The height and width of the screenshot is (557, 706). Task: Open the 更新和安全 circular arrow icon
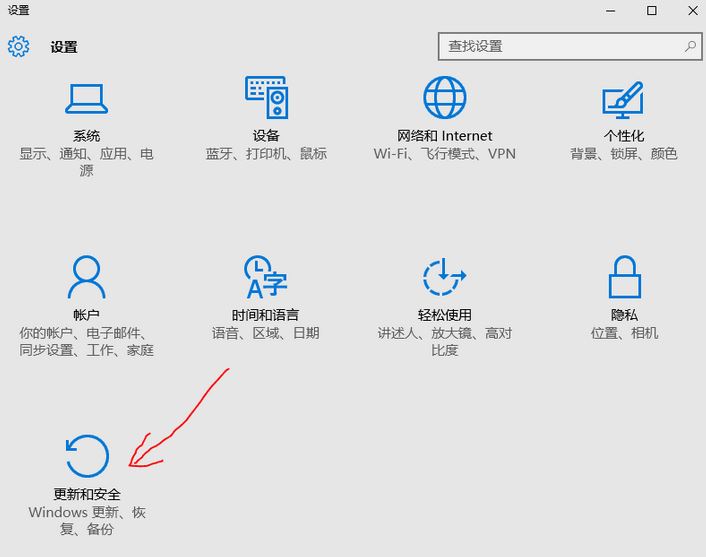point(86,456)
